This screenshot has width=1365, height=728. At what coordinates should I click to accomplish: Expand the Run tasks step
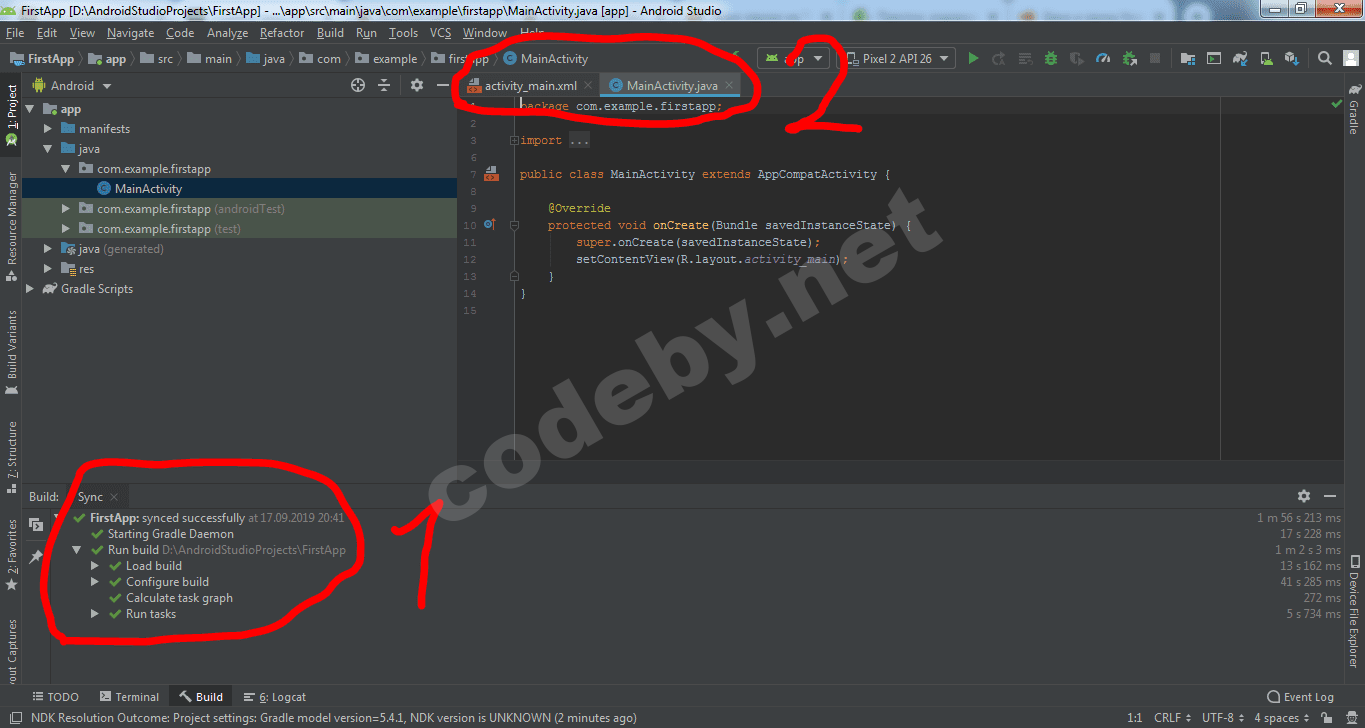[95, 614]
